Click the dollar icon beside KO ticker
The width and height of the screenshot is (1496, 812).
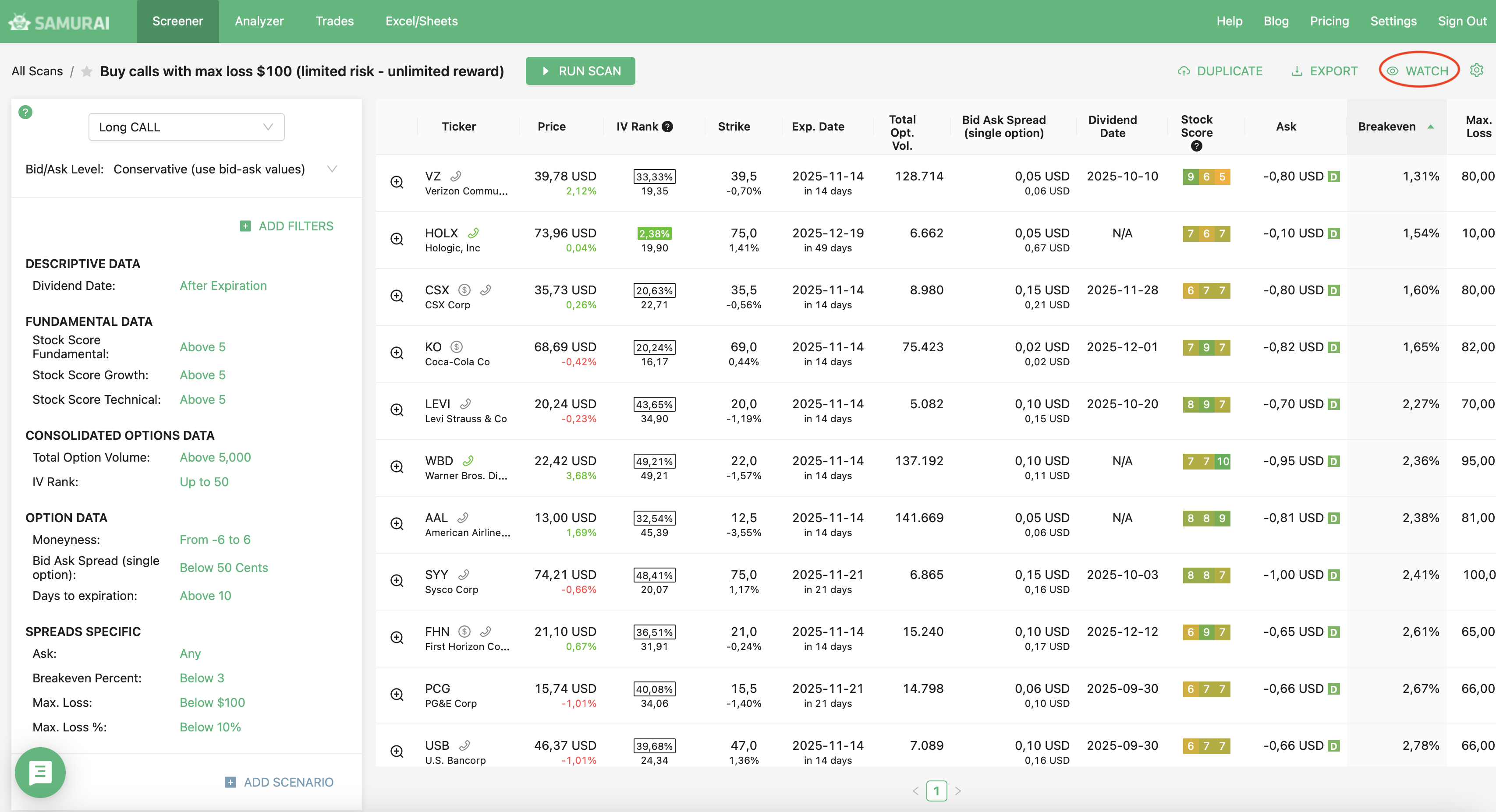457,347
